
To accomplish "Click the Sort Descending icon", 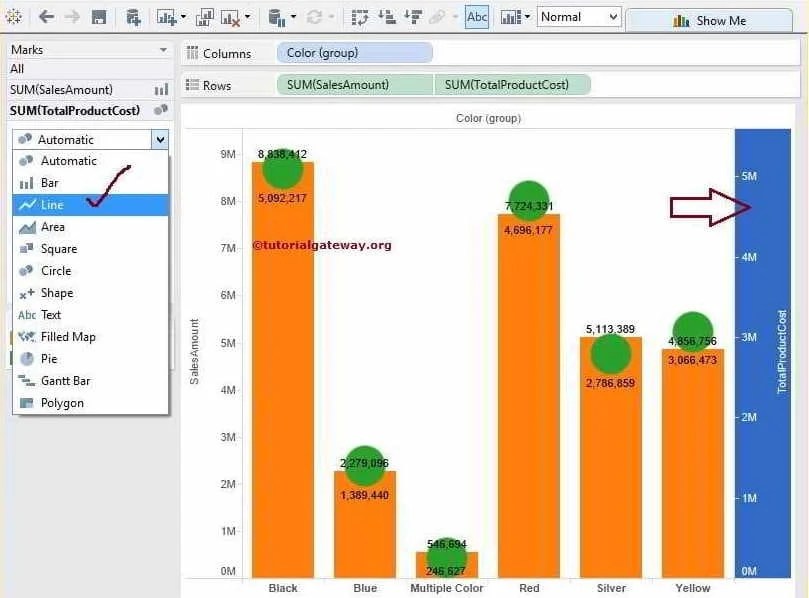I will tap(411, 17).
